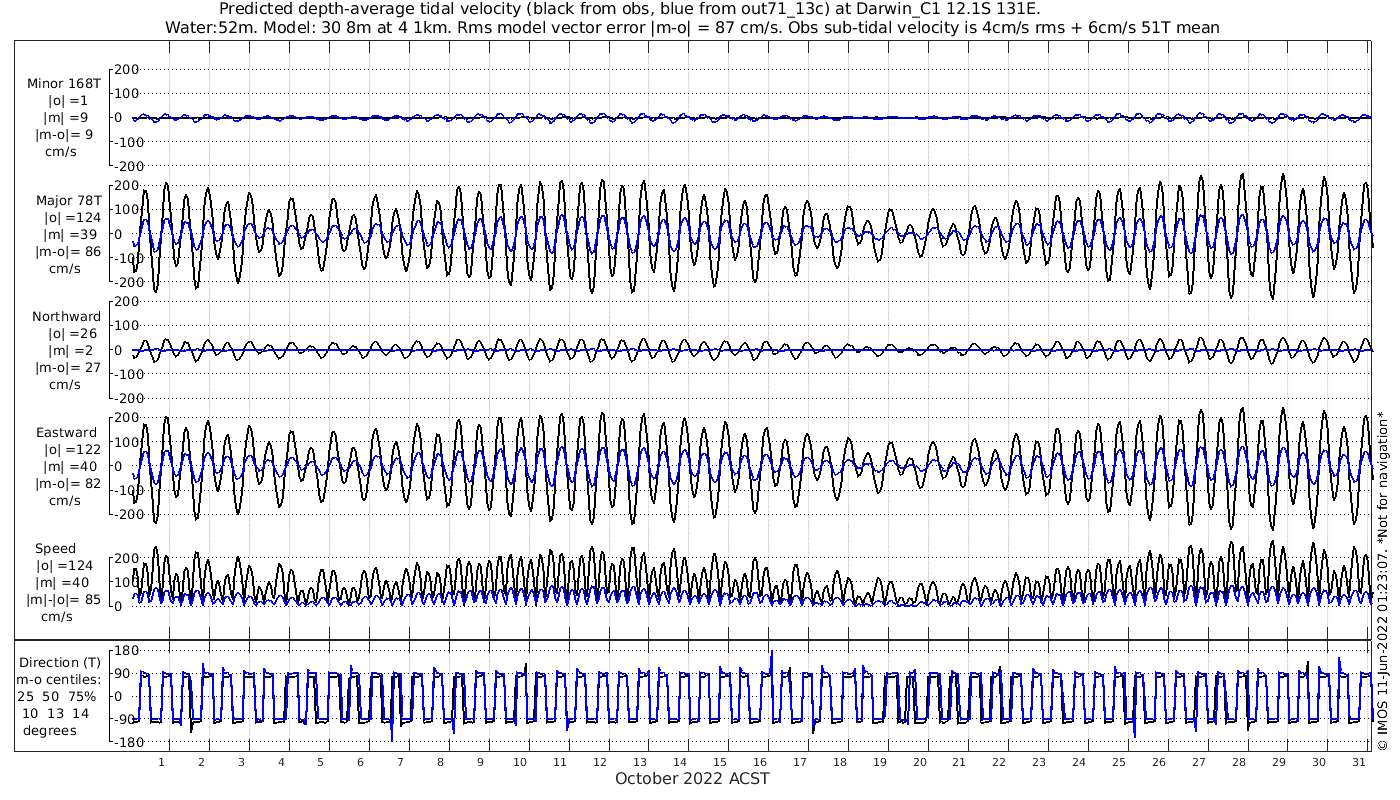Click day tick "31" on the time axis

(1358, 761)
